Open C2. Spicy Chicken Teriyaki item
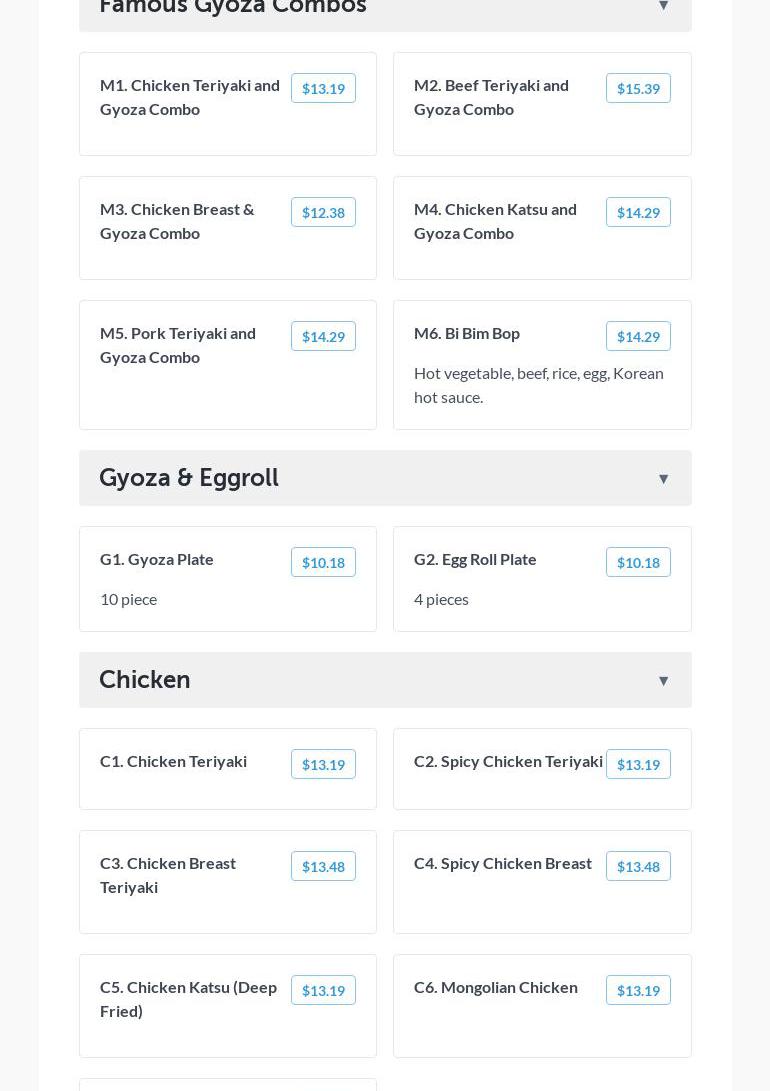 tap(508, 762)
